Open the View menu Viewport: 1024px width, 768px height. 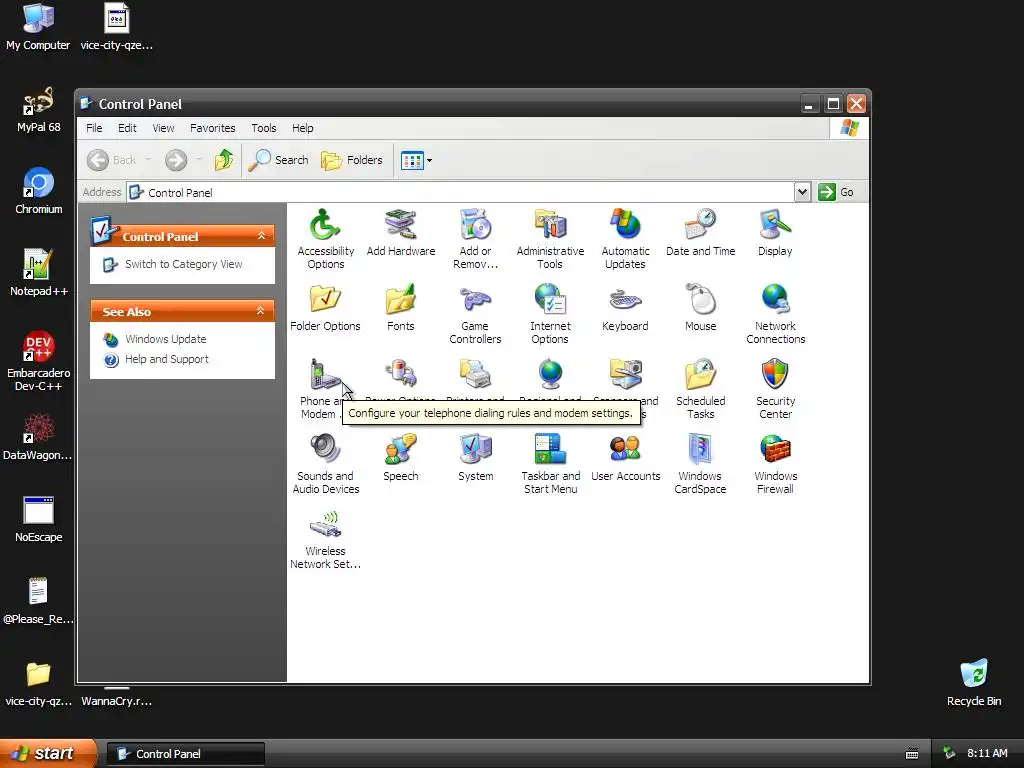point(163,128)
